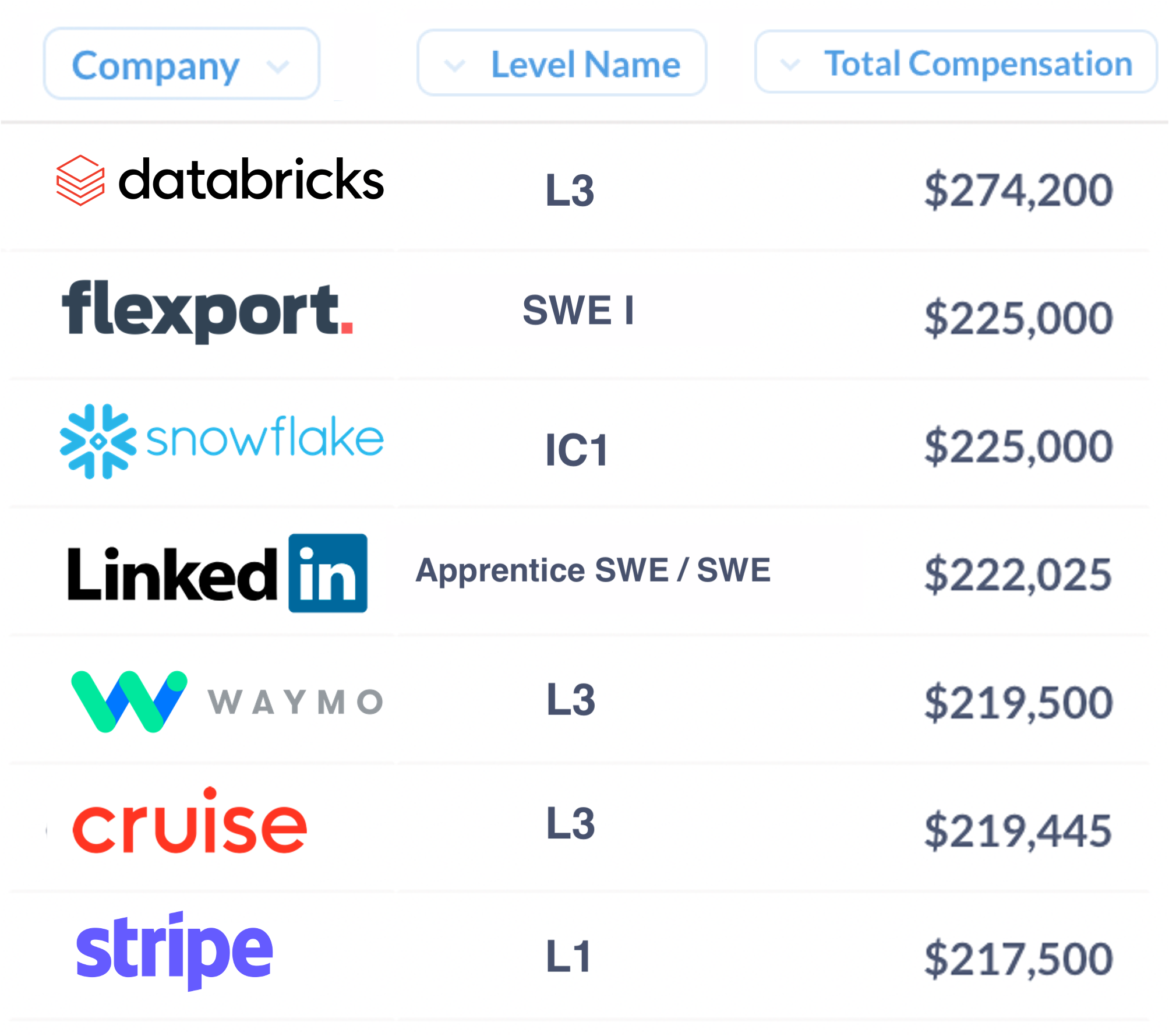1169x1036 pixels.
Task: Select the Flexport company logo
Action: (207, 312)
